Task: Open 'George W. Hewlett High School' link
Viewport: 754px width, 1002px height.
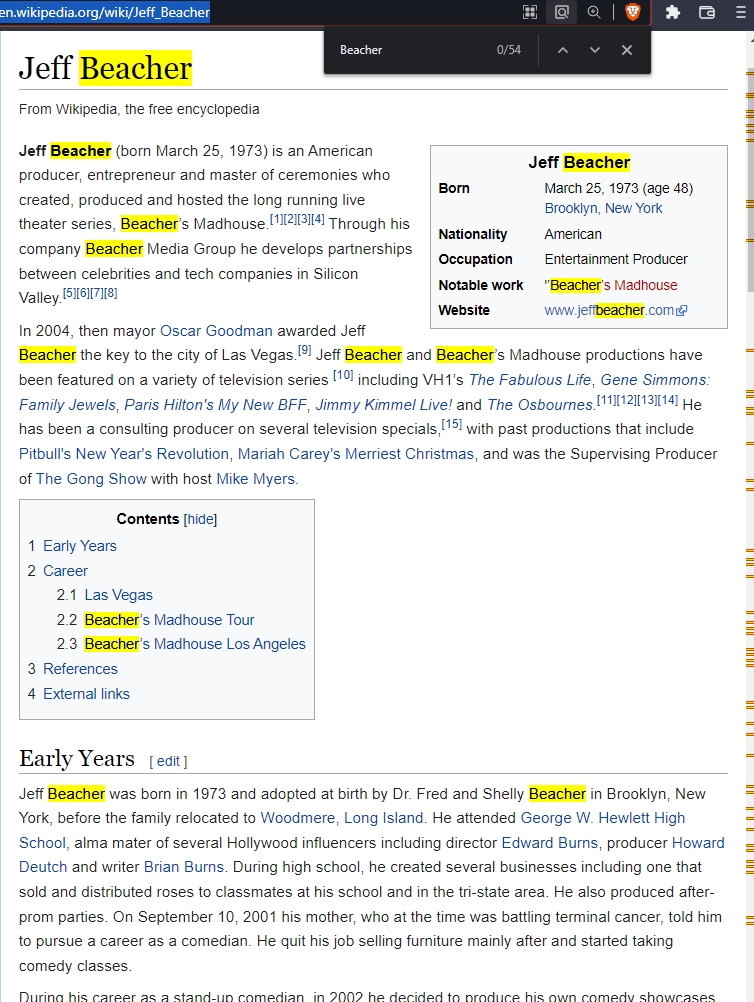Action: [x=603, y=818]
